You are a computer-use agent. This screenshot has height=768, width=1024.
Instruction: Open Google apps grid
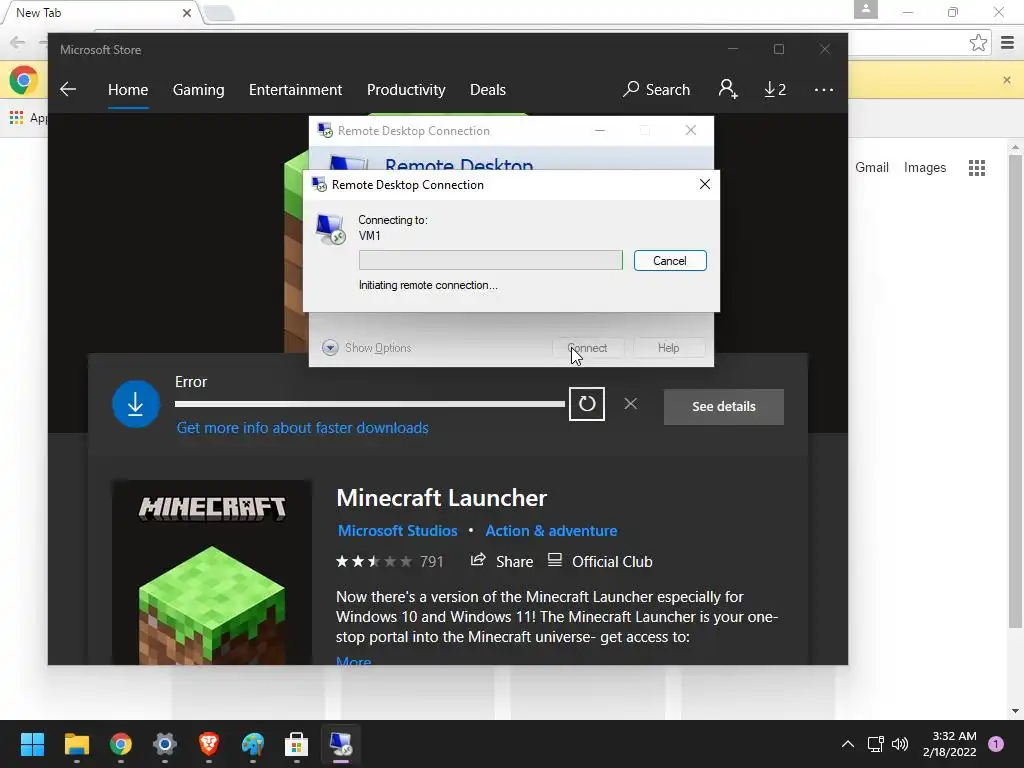point(976,168)
